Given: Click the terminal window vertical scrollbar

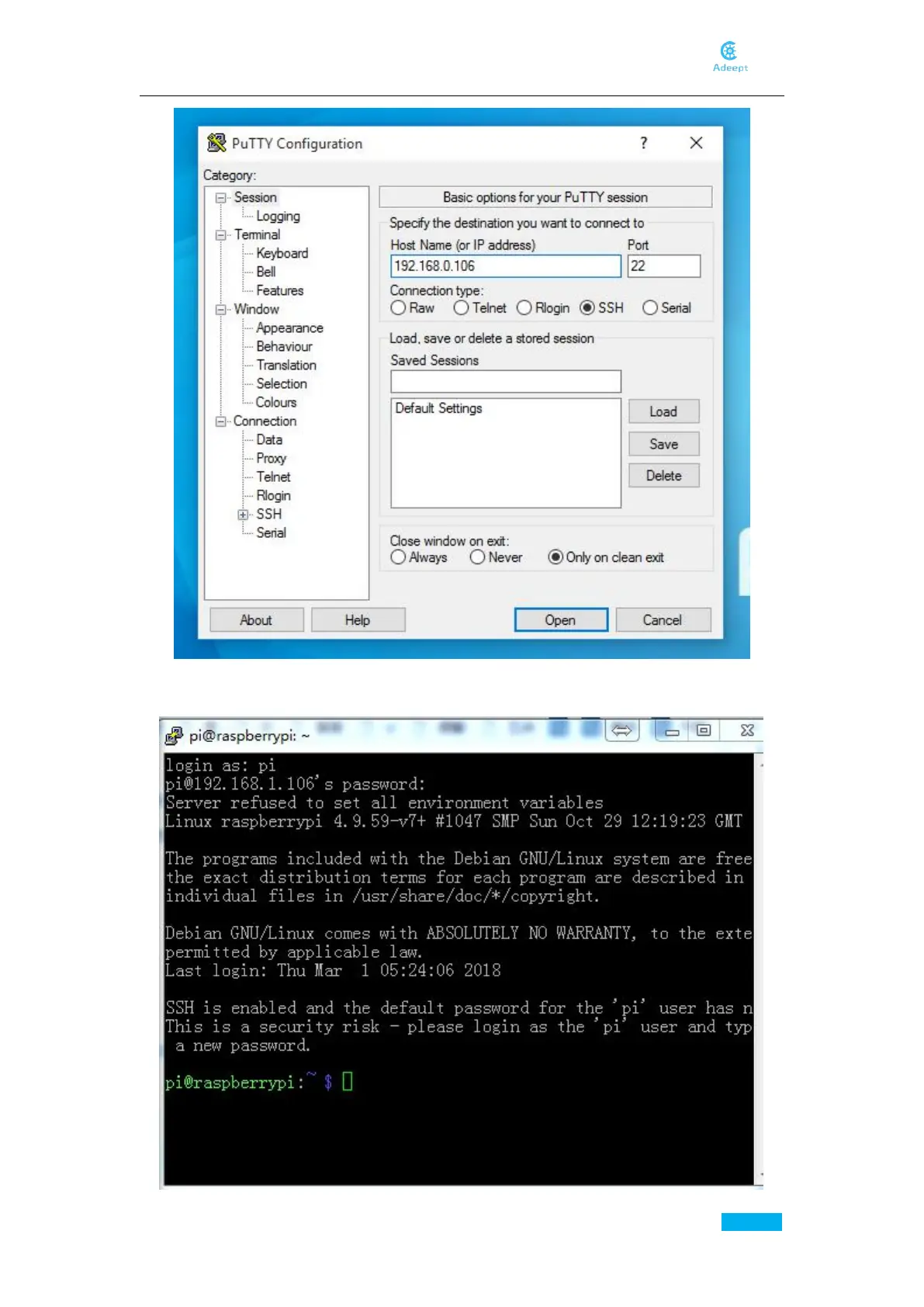Looking at the screenshot, I should [x=759, y=969].
